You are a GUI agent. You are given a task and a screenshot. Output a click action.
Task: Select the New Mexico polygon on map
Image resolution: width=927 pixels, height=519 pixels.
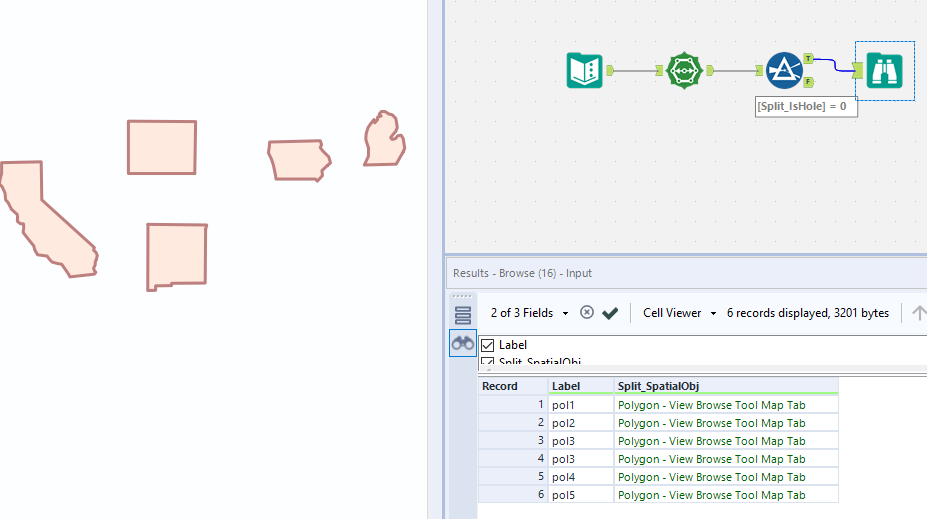tap(177, 257)
